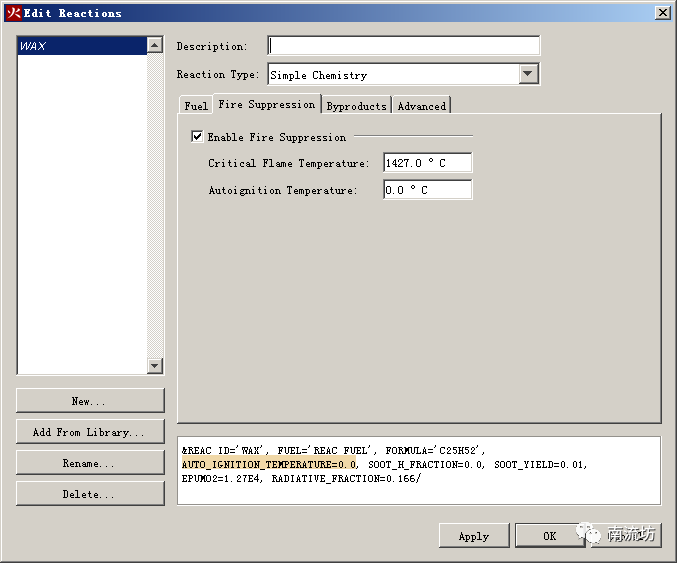Click the RADIATIVE_FRACTION=0.166/ text
The image size is (677, 563).
(346, 478)
